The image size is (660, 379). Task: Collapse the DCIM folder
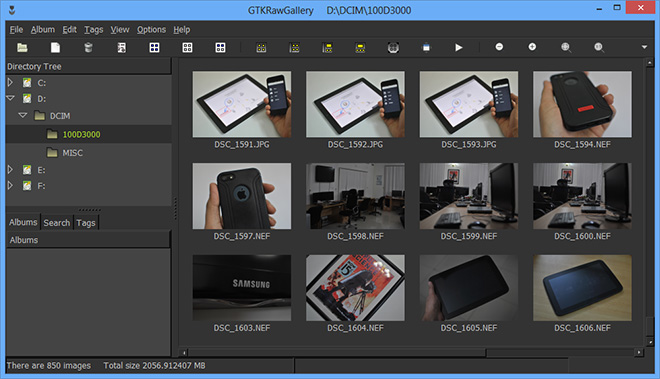point(23,115)
